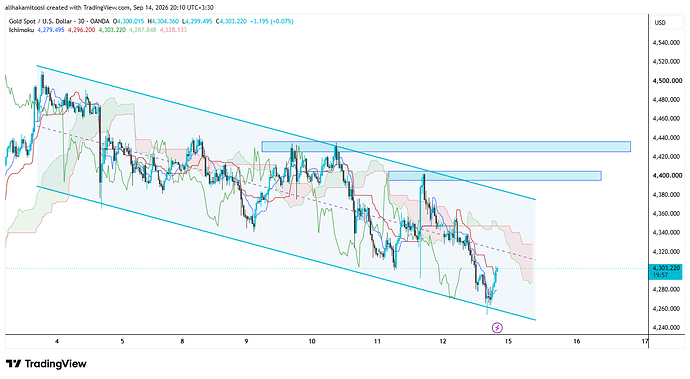Click the purple lightning event icon
This screenshot has width=690, height=379.
click(x=497, y=327)
